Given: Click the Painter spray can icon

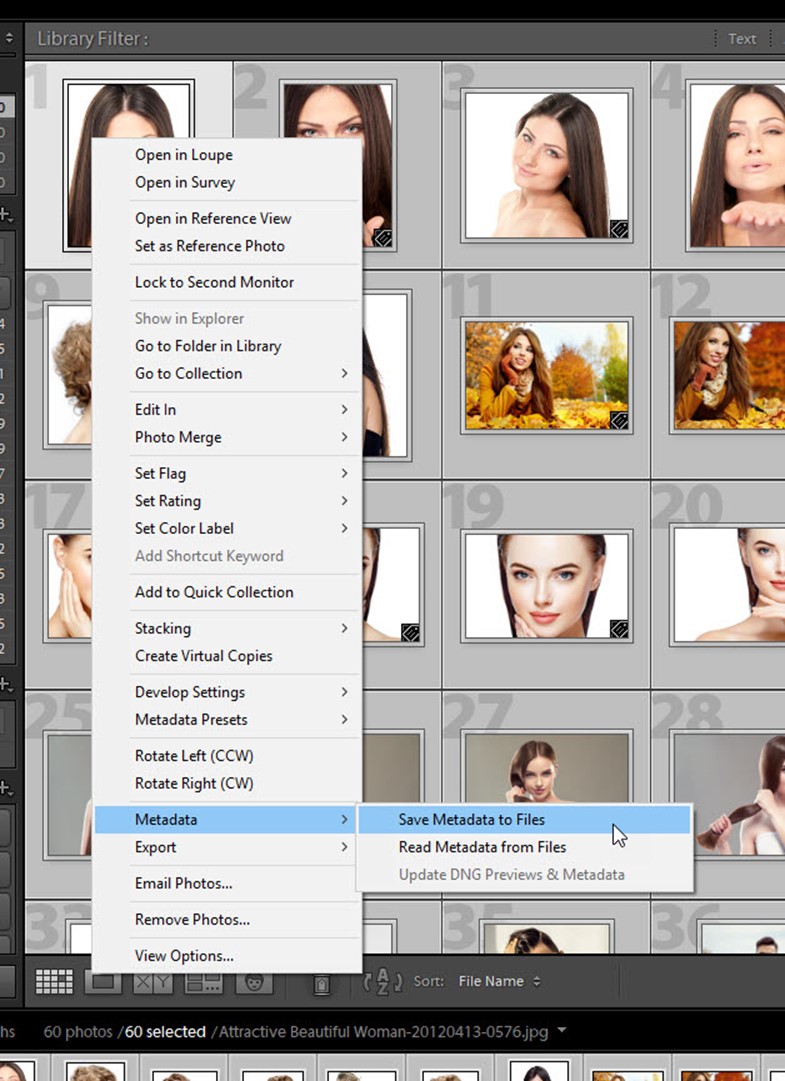Looking at the screenshot, I should [321, 984].
